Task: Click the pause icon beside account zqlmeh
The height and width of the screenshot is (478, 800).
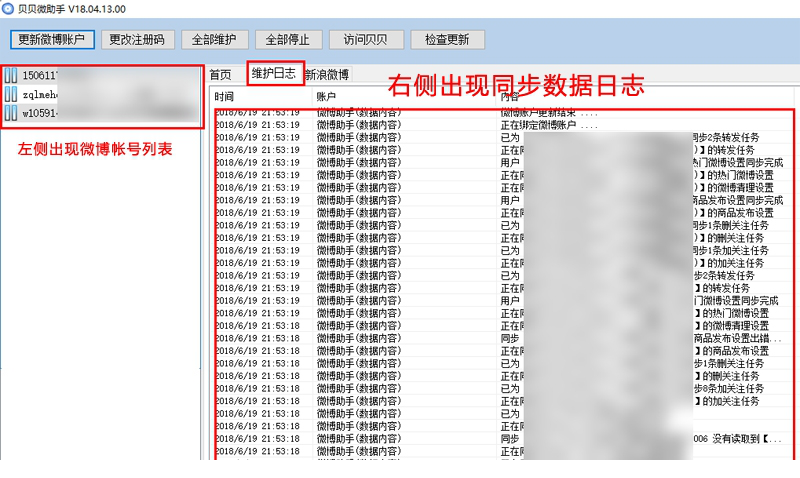Action: coord(11,94)
